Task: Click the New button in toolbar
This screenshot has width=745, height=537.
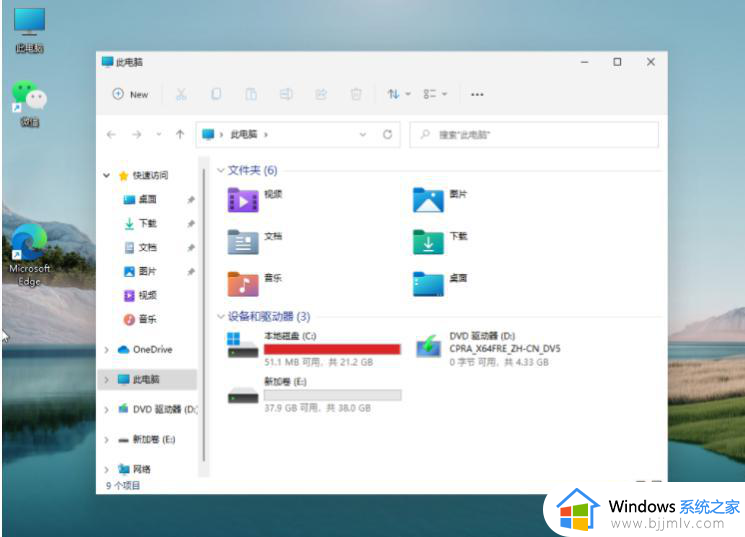Action: pyautogui.click(x=130, y=94)
